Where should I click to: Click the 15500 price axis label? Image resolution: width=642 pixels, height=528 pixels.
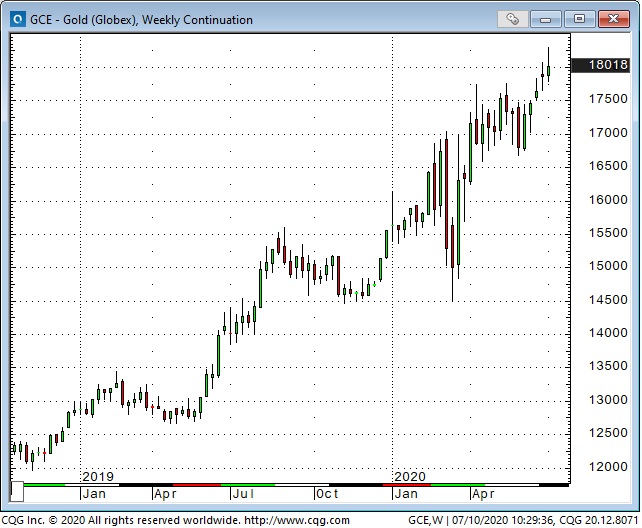[608, 233]
